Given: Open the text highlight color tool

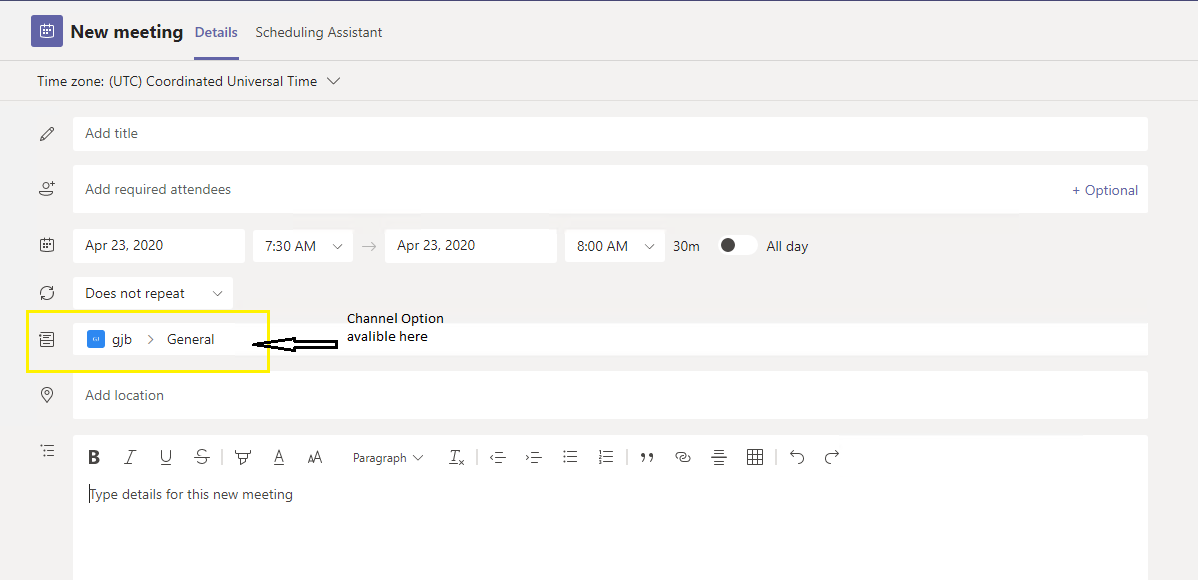Looking at the screenshot, I should pos(243,457).
